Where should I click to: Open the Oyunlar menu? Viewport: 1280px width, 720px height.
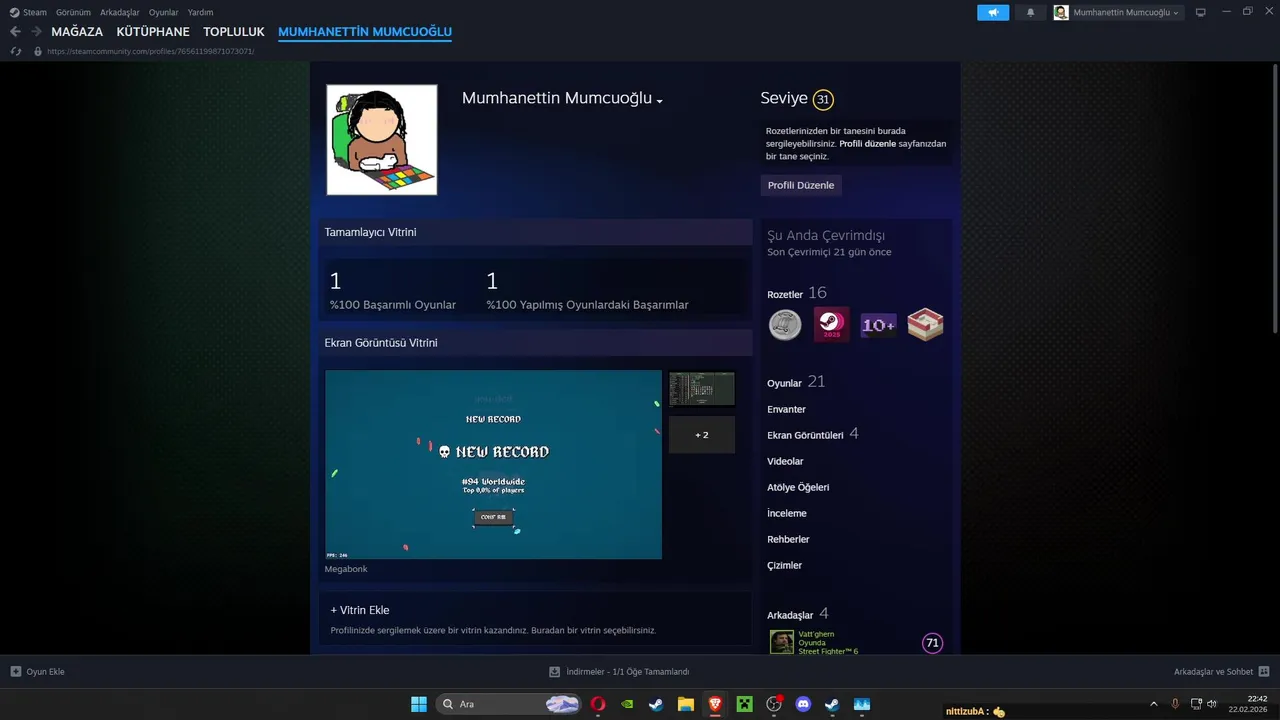pos(164,12)
